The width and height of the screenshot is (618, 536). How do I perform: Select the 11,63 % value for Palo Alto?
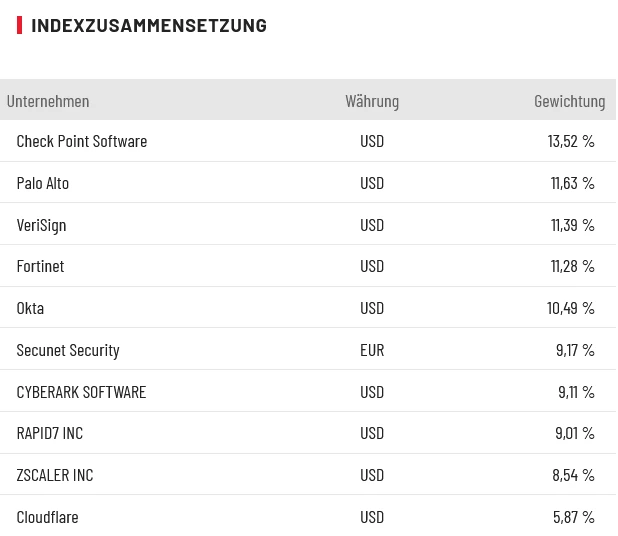pyautogui.click(x=572, y=183)
